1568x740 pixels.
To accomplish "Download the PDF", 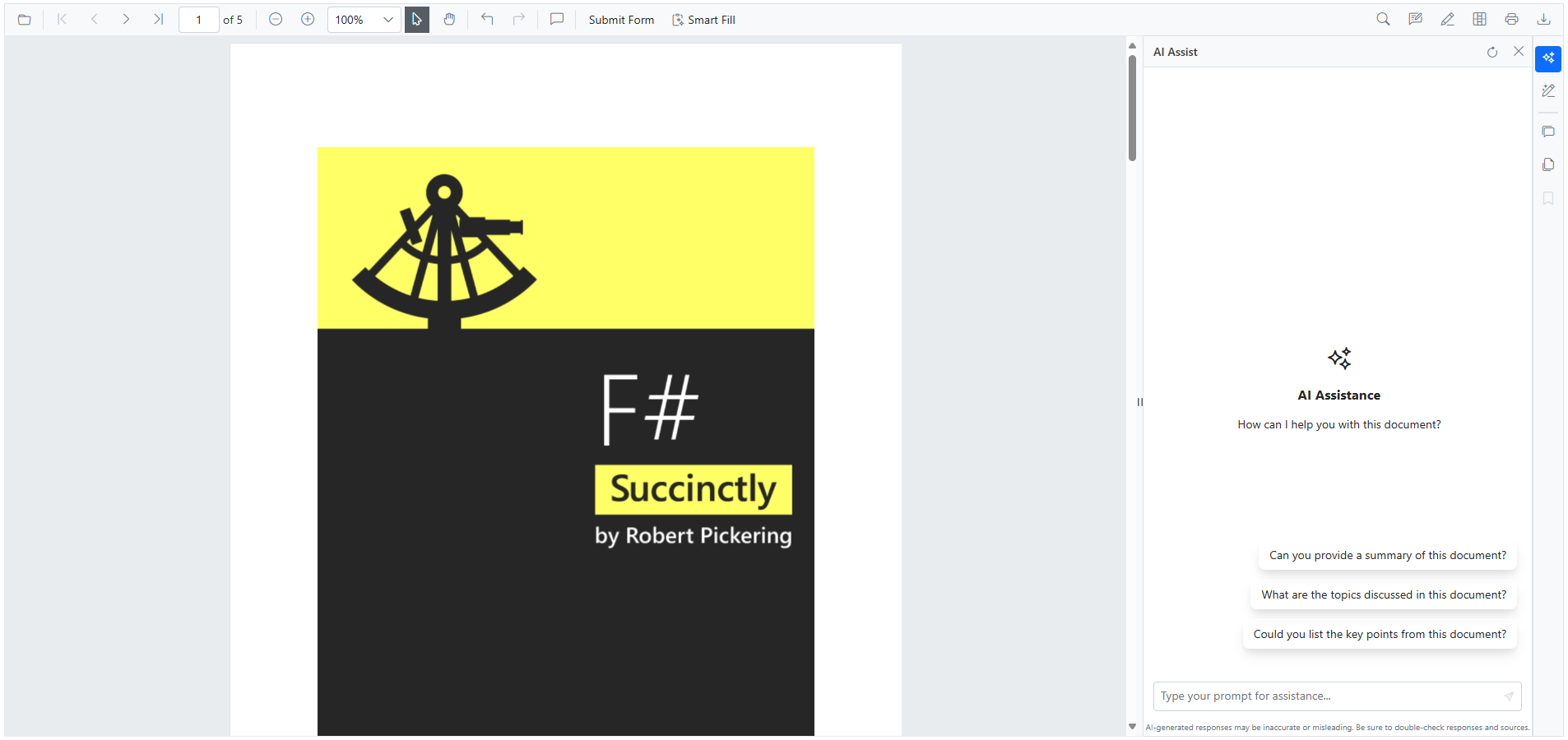I will coord(1544,19).
